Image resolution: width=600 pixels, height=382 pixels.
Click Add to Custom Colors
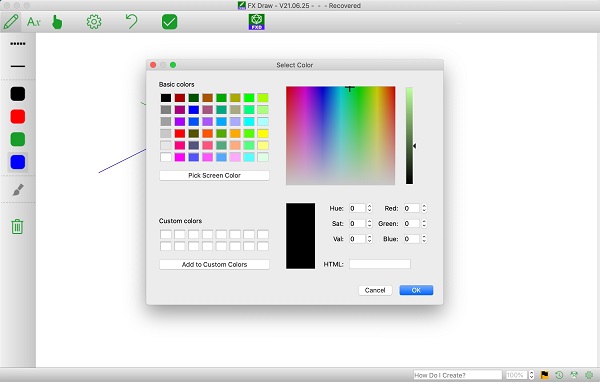[x=214, y=264]
